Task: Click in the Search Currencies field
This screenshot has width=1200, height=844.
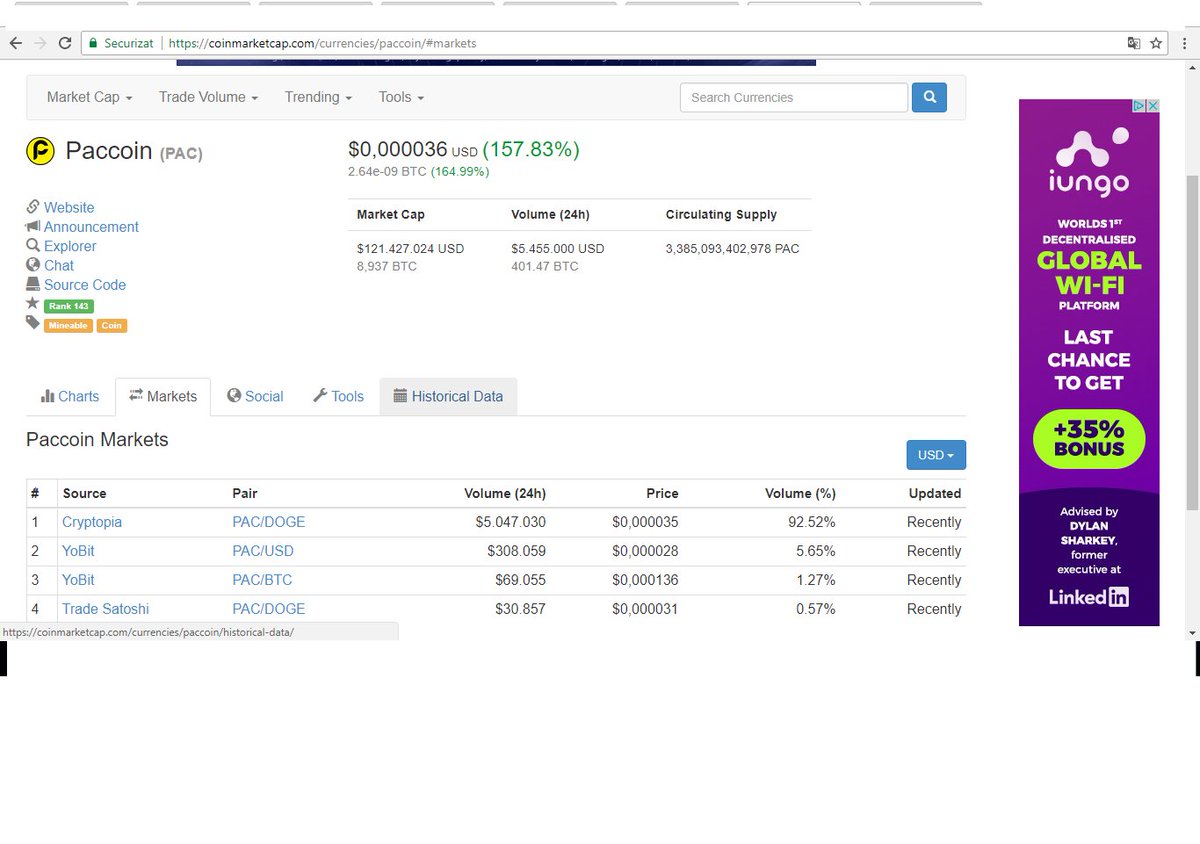Action: click(x=794, y=97)
